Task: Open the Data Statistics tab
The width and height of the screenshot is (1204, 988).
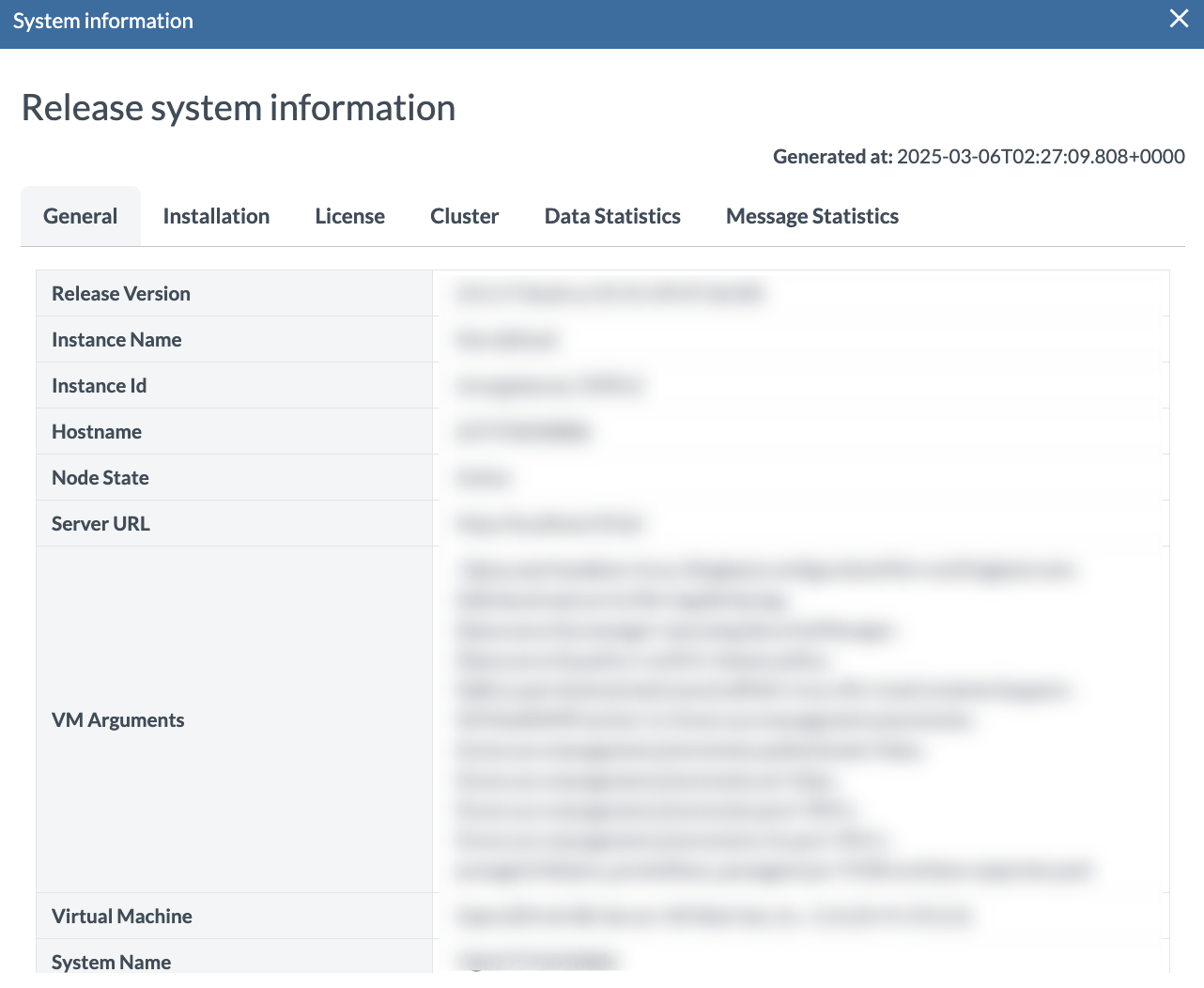Action: [x=612, y=216]
